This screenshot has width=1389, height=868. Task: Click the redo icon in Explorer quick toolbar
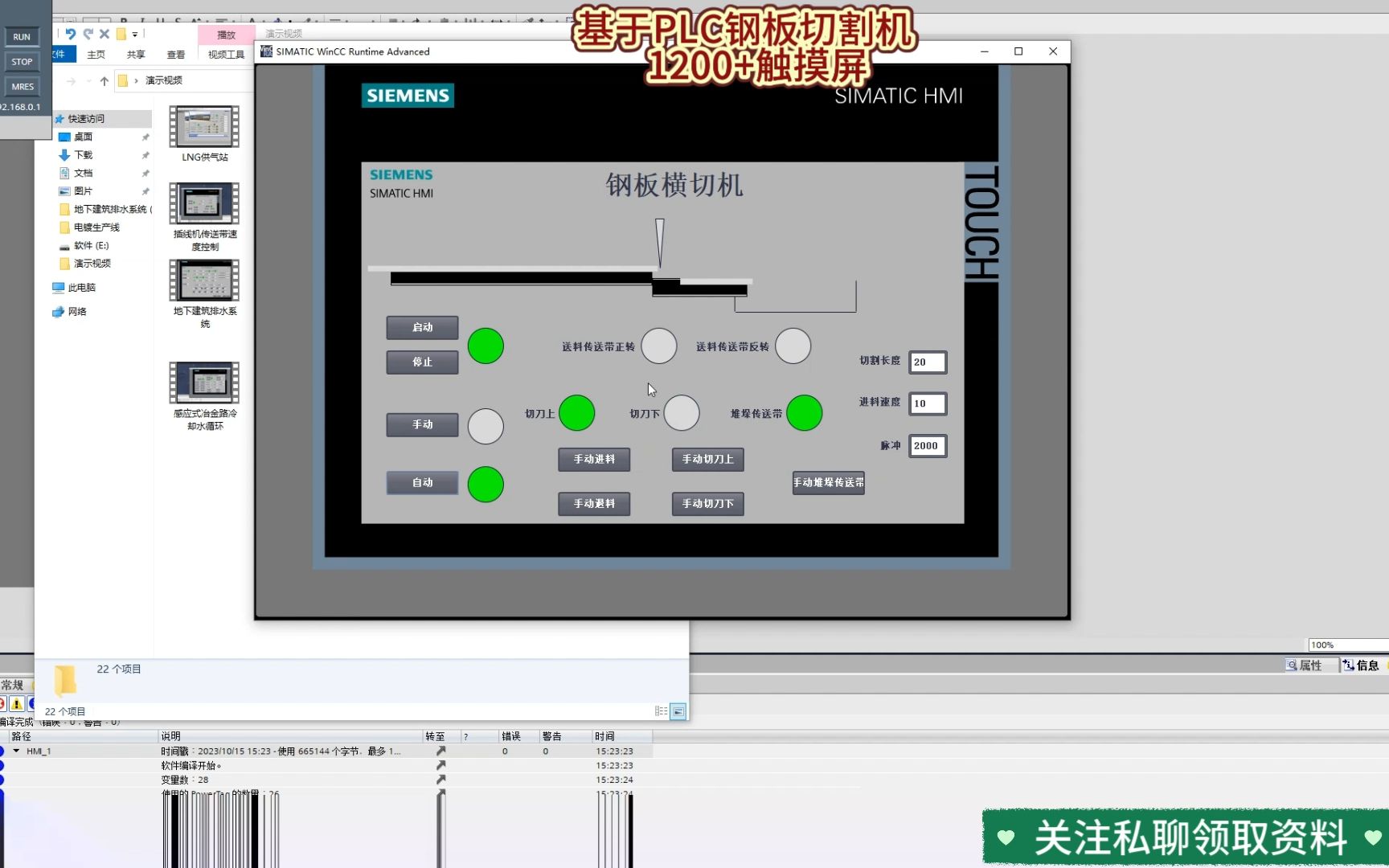88,34
